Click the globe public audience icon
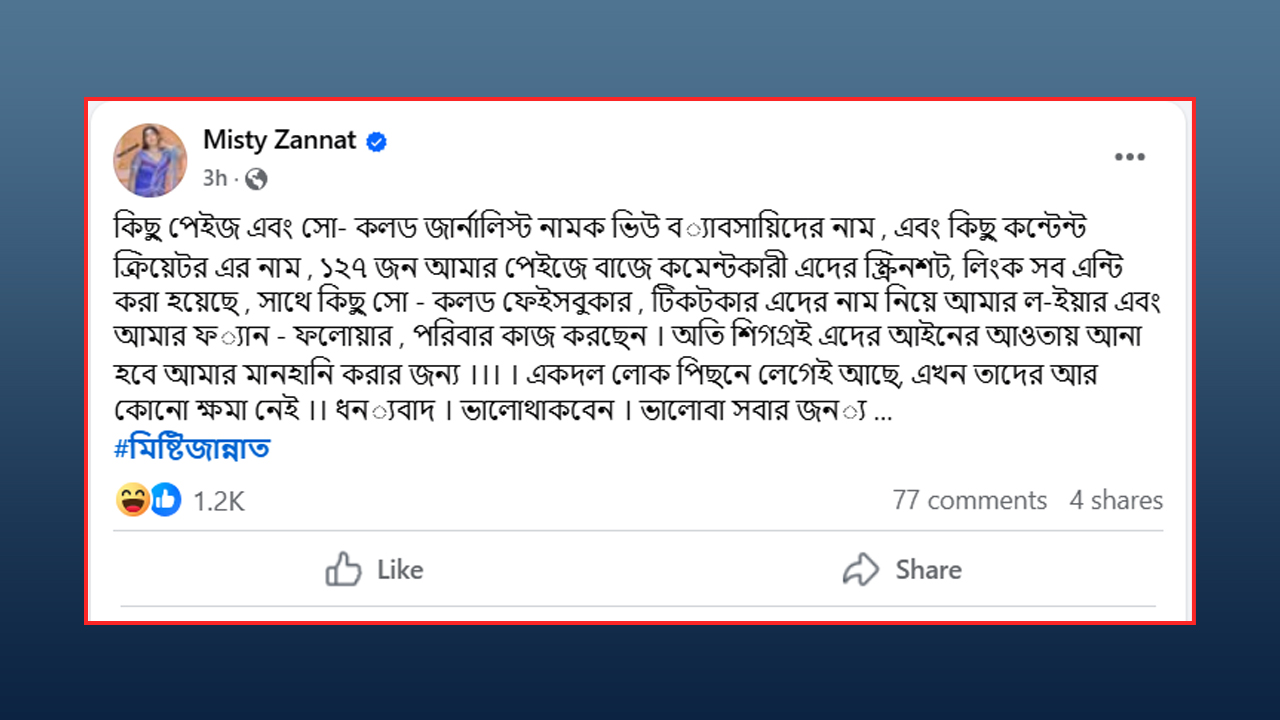Viewport: 1280px width, 720px height. coord(256,179)
